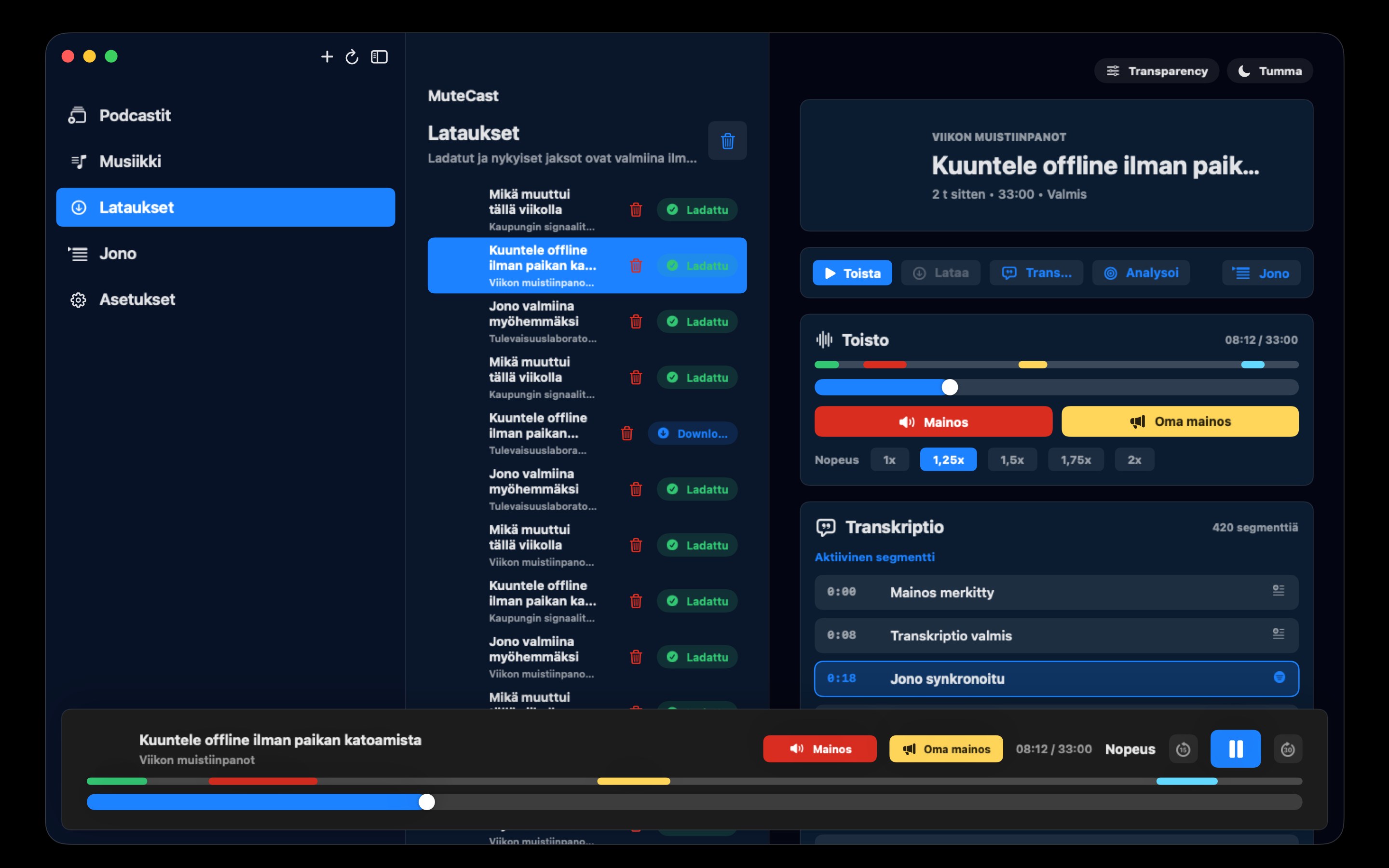The height and width of the screenshot is (868, 1389).
Task: Pause playback with the blue pause button
Action: click(x=1235, y=749)
